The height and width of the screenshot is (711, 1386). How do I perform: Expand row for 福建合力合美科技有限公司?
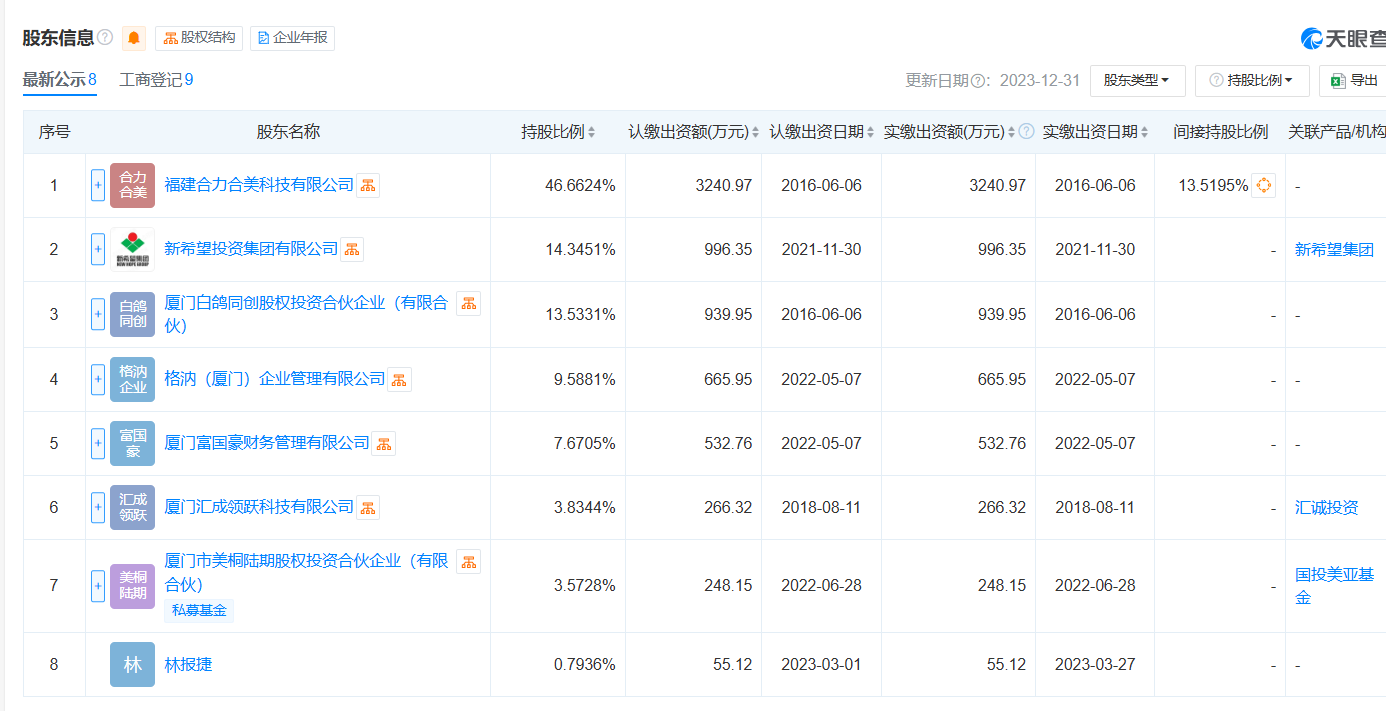[98, 185]
